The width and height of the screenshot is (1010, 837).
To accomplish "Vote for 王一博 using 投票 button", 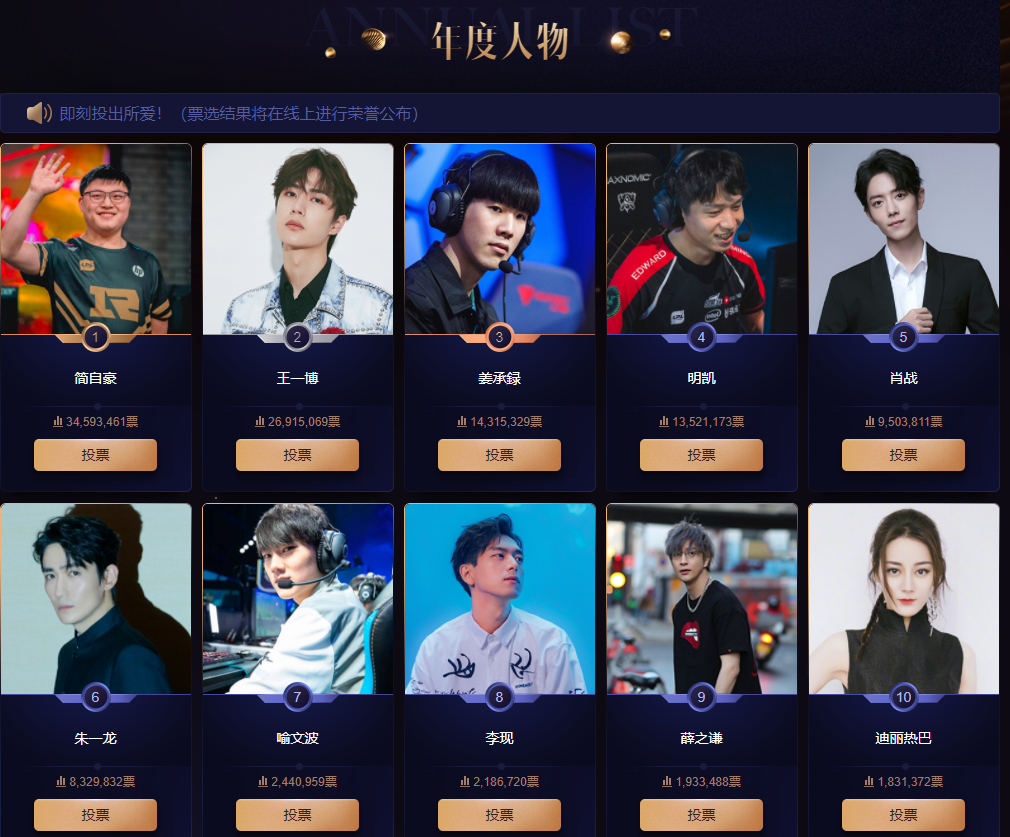I will 297,455.
